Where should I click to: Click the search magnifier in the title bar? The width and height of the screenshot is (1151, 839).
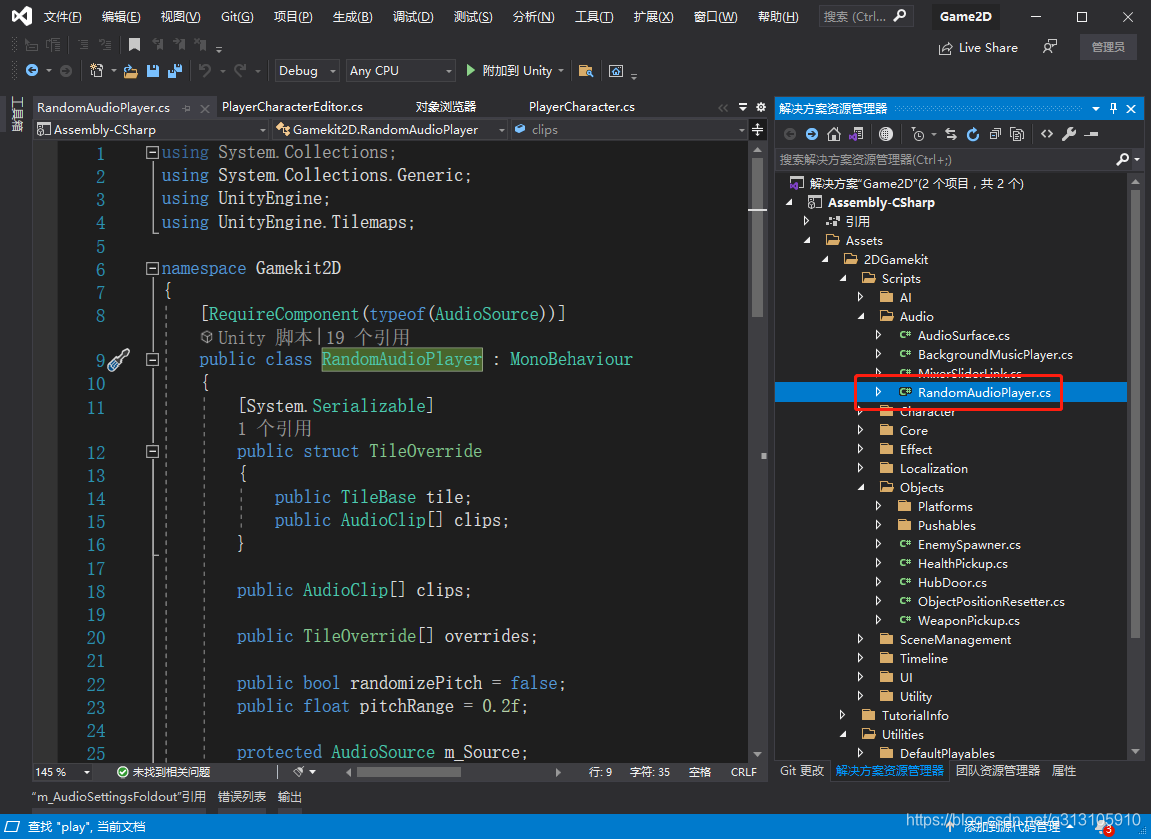900,16
